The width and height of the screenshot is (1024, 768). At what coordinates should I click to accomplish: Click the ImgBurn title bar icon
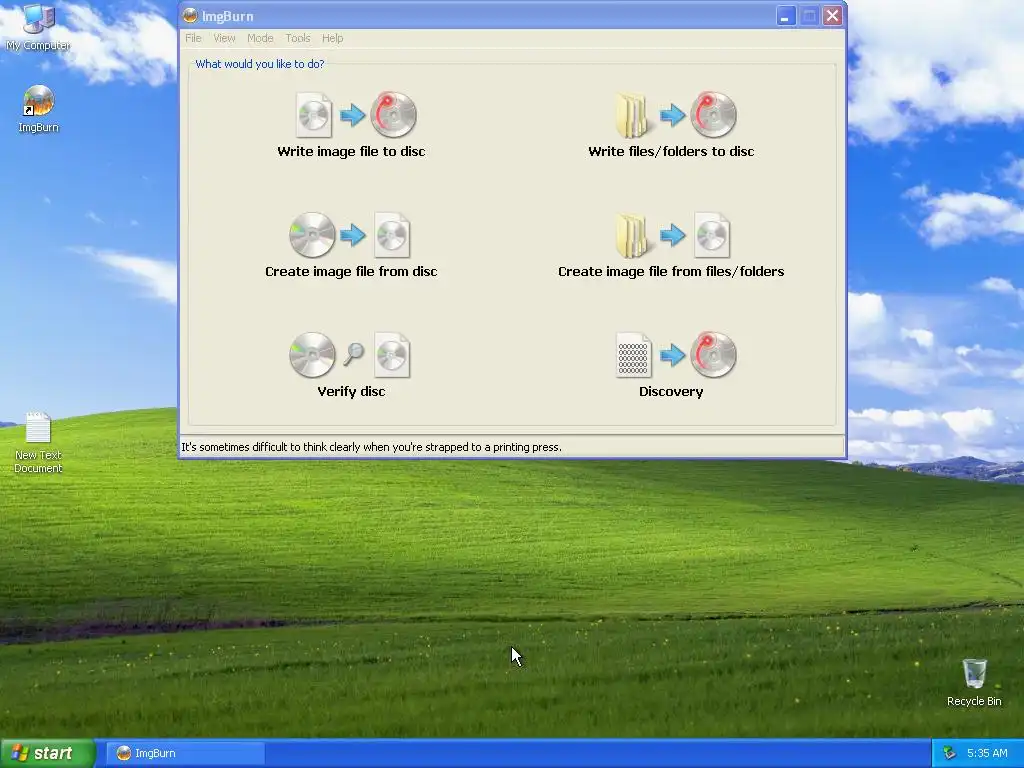[x=190, y=16]
